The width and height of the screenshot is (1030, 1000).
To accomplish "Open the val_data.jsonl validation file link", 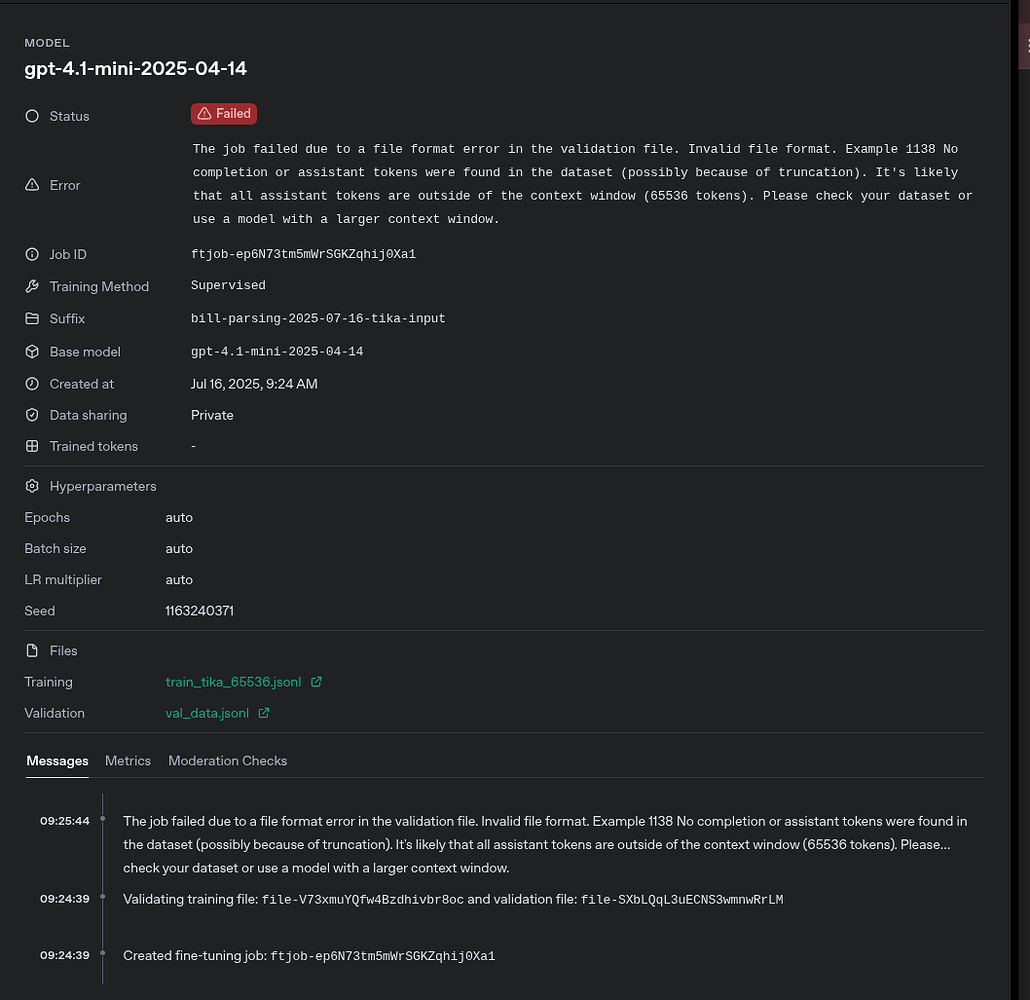I will point(206,713).
